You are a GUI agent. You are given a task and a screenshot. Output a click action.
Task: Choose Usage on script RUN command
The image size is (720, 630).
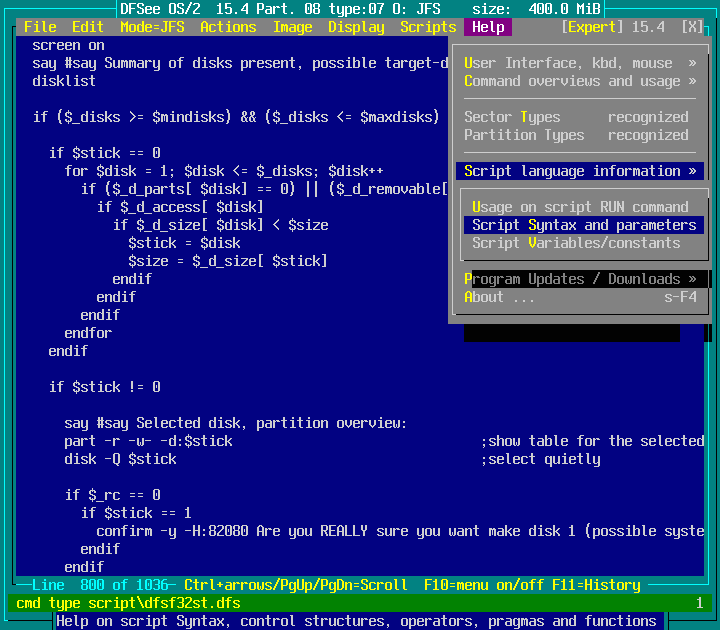(x=580, y=207)
